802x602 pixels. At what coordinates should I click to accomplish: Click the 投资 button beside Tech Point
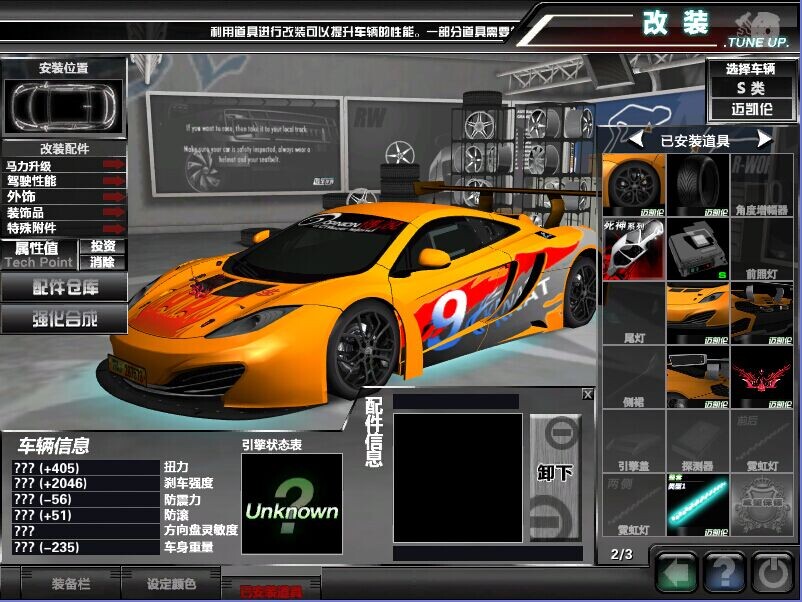(x=103, y=246)
